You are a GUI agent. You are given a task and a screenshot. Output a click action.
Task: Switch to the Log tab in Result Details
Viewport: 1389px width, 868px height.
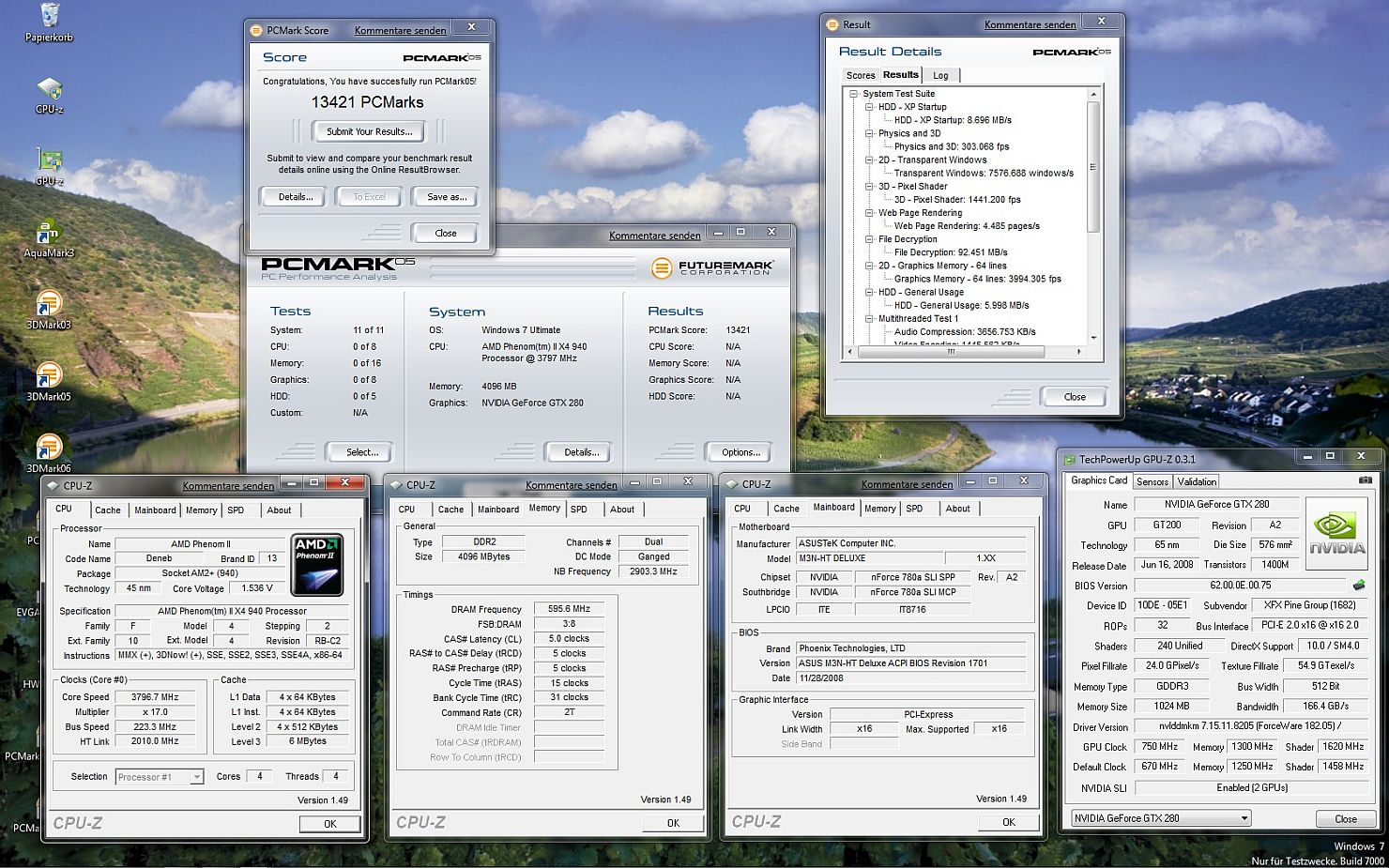point(940,76)
